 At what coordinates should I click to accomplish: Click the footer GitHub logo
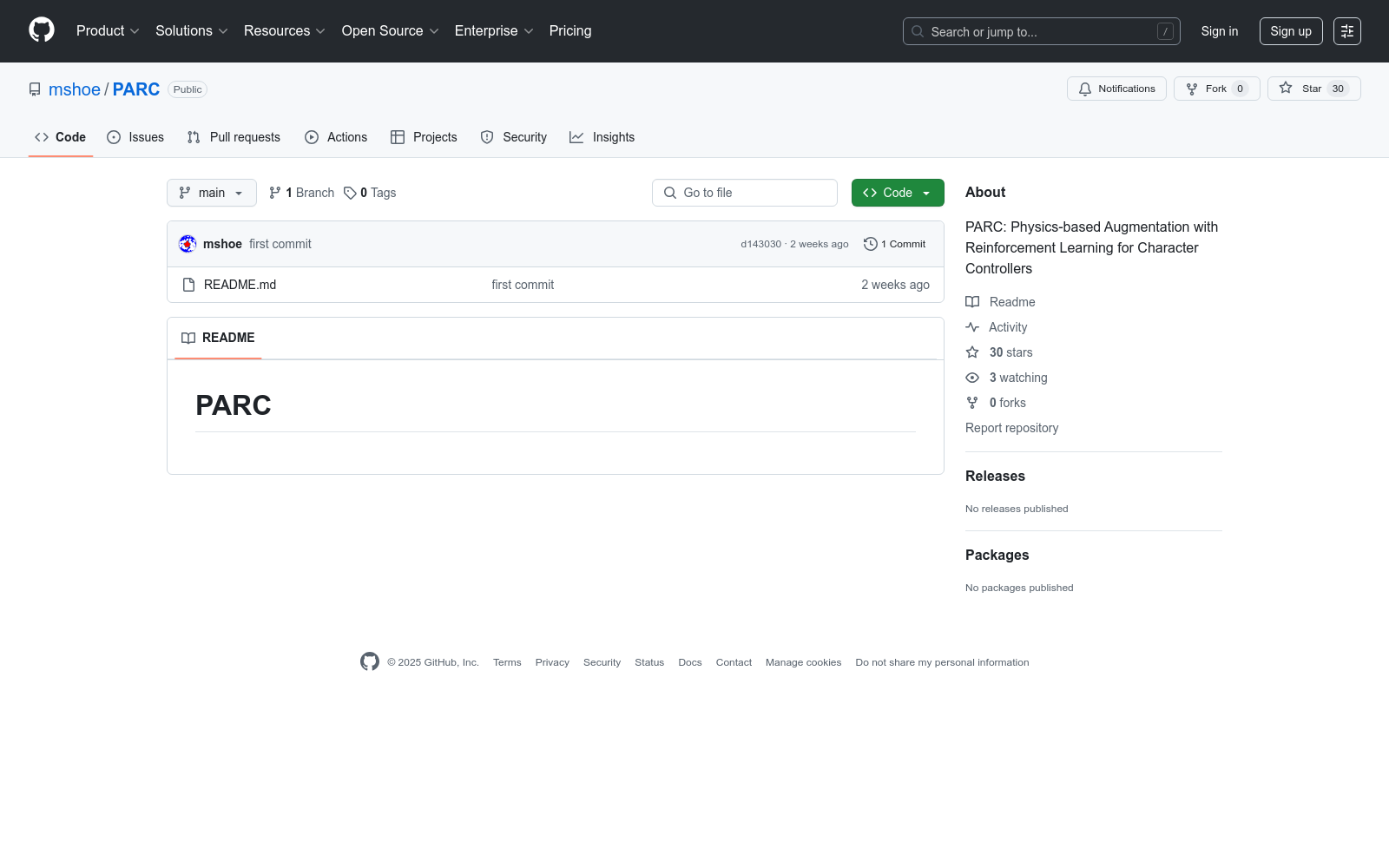370,661
